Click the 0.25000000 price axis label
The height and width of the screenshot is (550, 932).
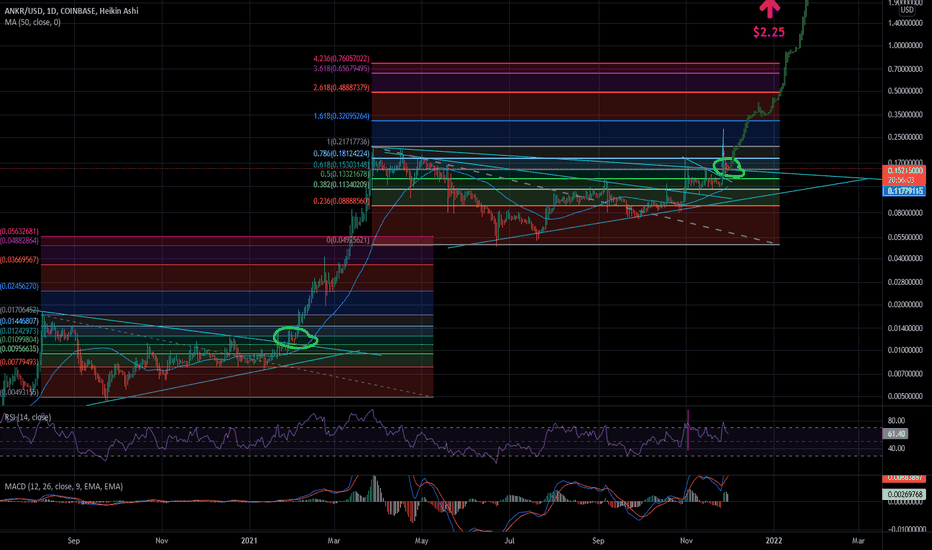(905, 137)
